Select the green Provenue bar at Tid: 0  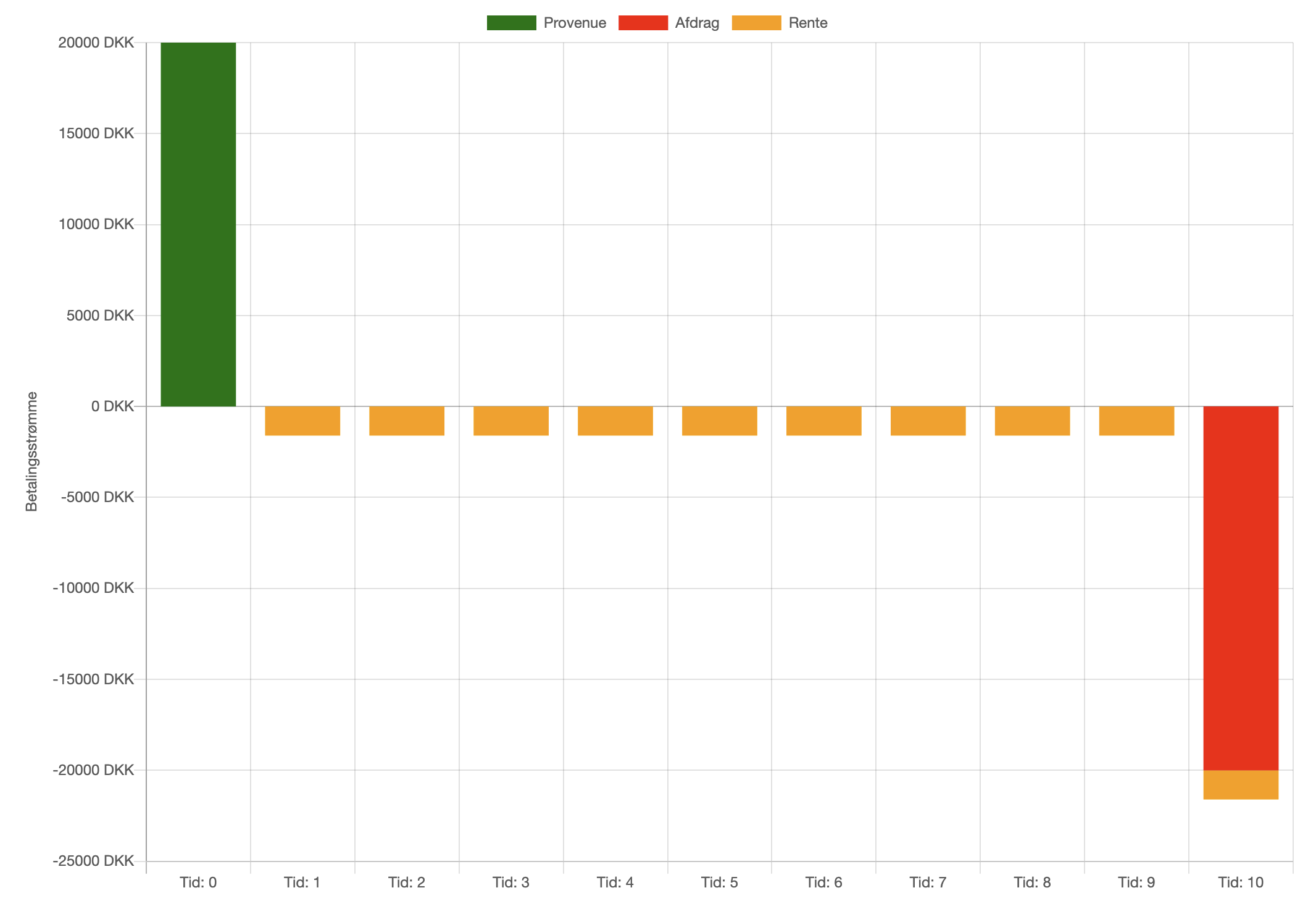click(198, 224)
